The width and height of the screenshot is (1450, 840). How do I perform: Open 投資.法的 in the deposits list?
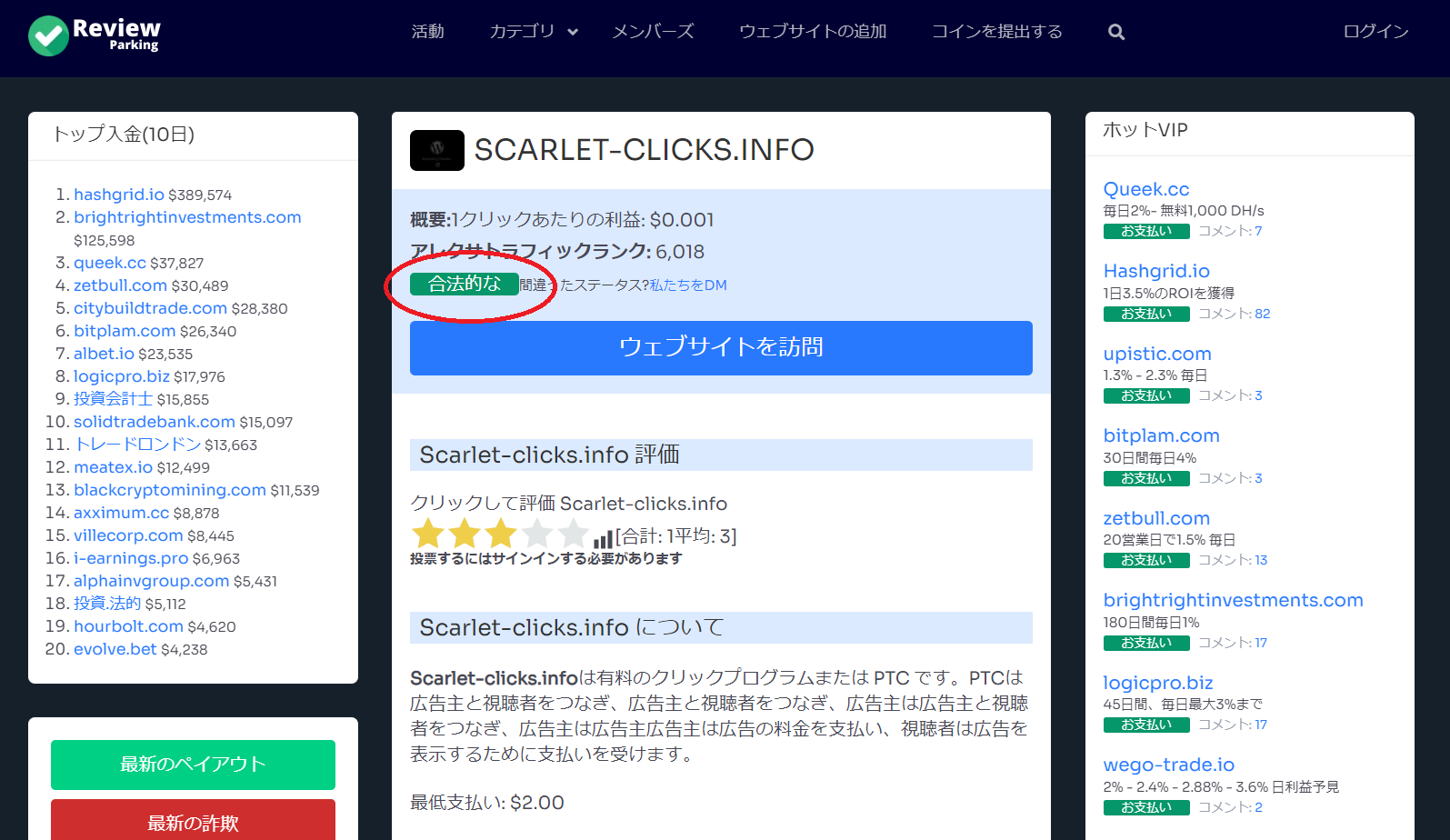click(x=107, y=604)
